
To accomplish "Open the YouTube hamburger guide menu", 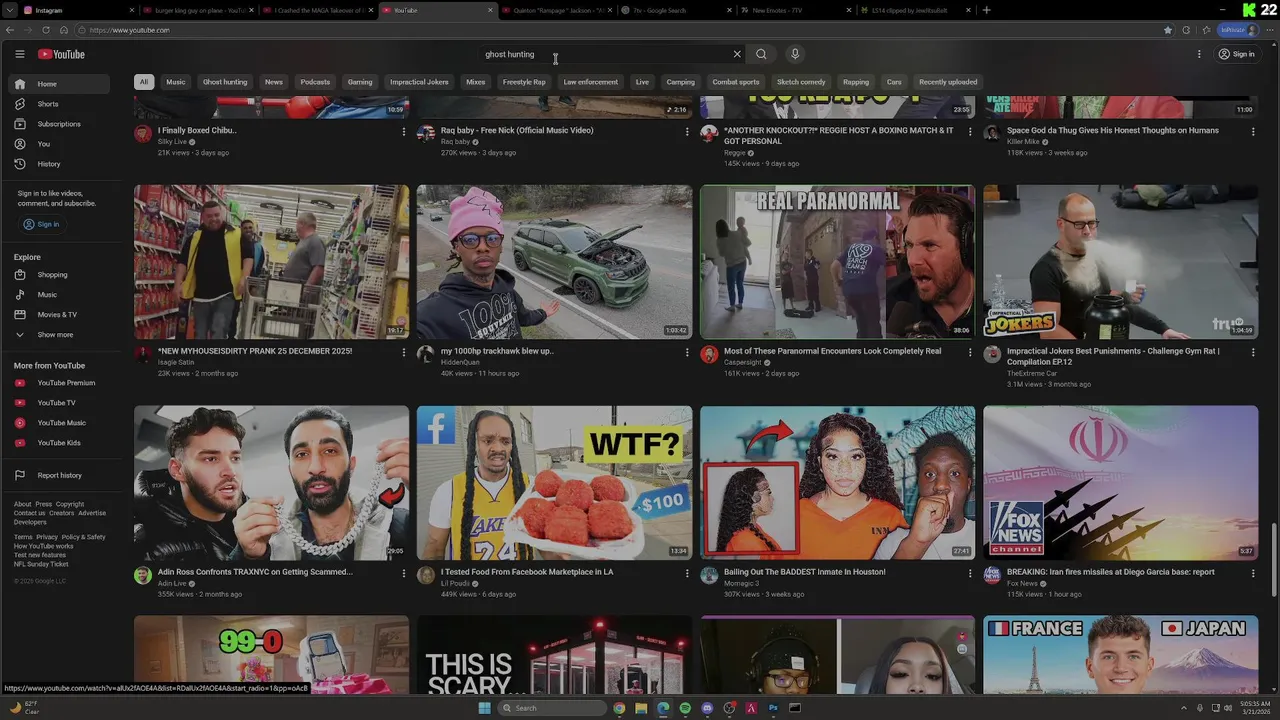I will pos(19,54).
